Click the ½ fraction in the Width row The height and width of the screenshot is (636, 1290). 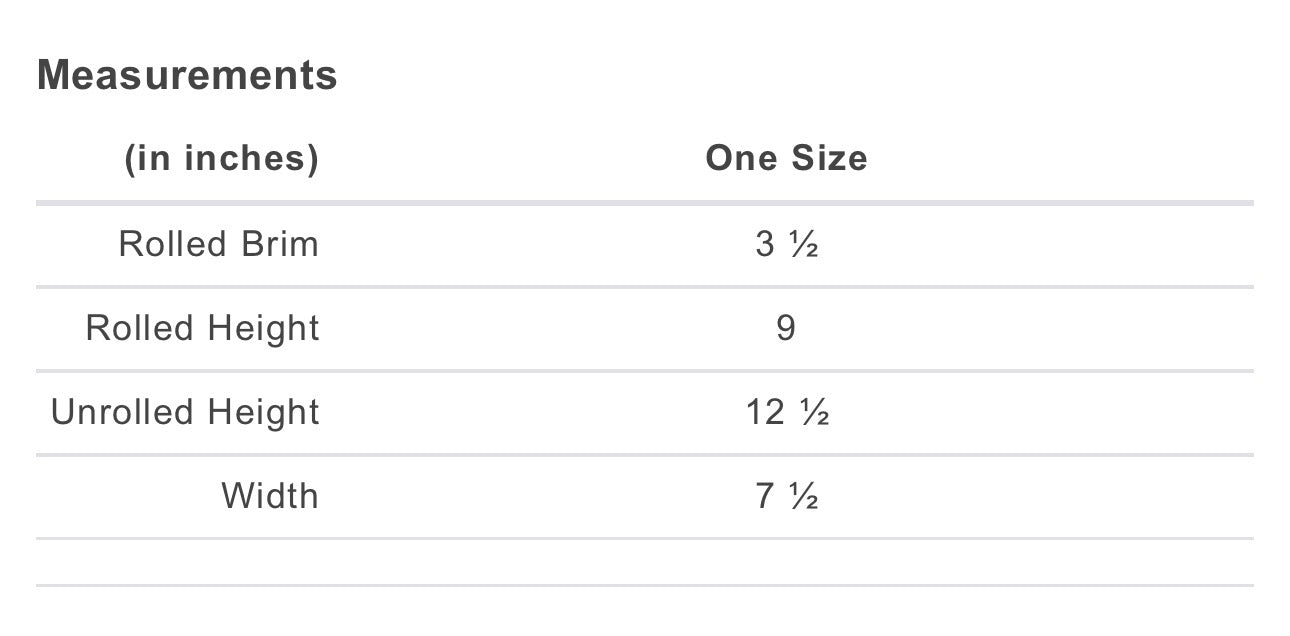803,496
